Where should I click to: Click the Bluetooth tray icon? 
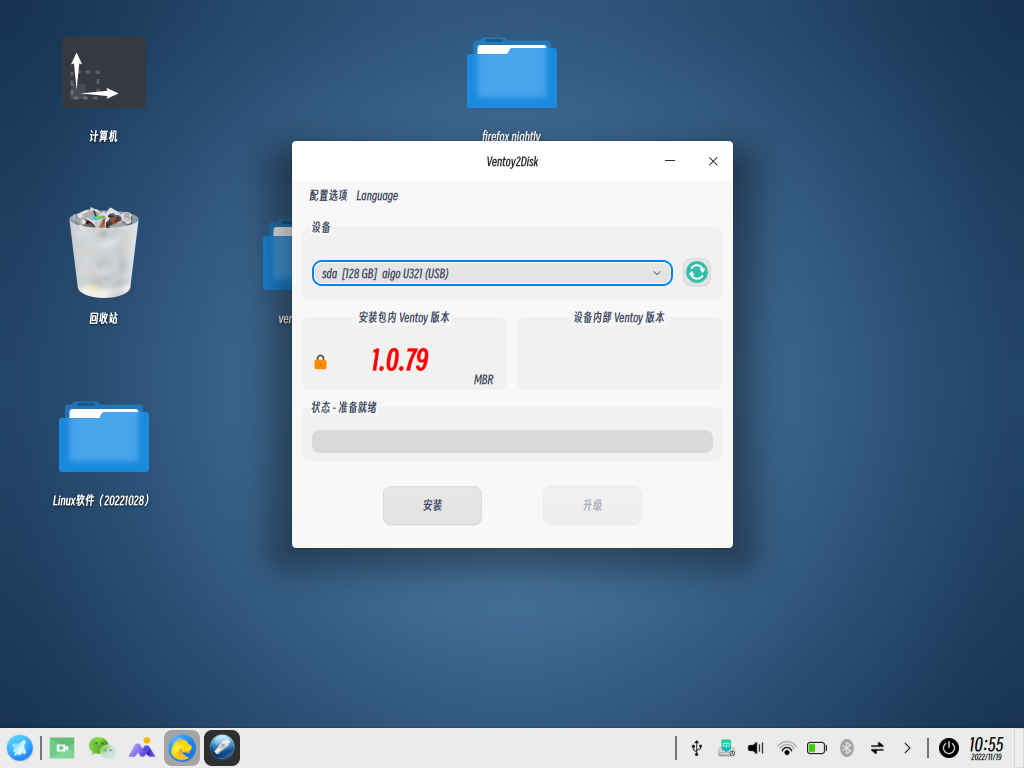[847, 748]
